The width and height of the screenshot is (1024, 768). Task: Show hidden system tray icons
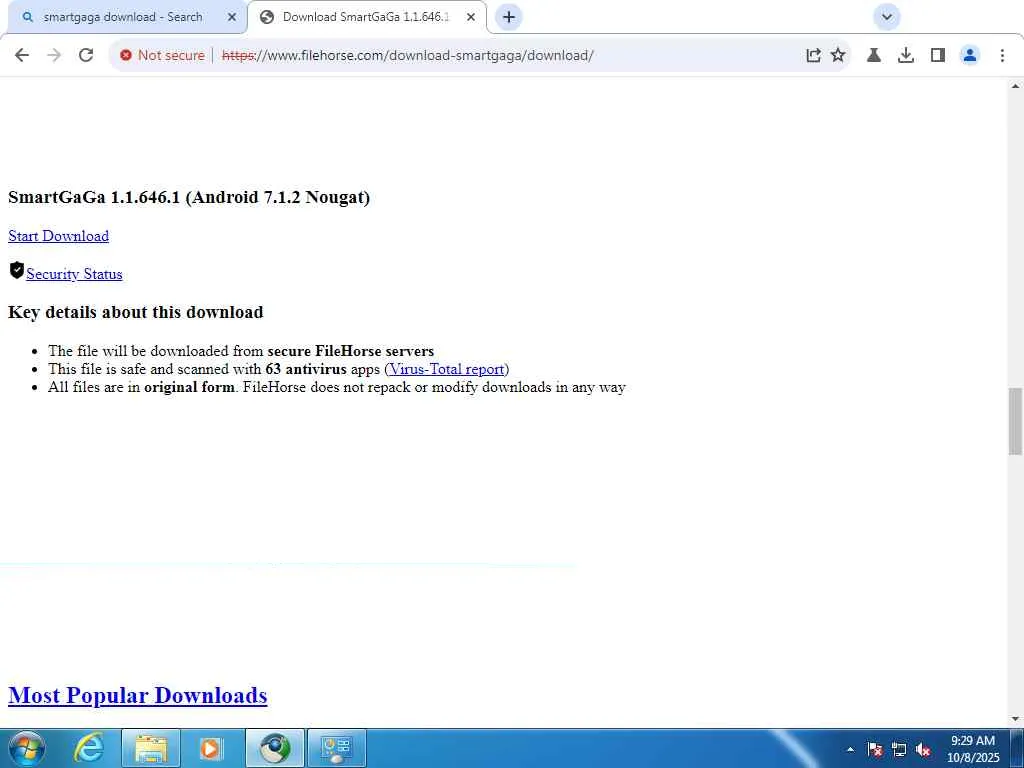pos(850,749)
